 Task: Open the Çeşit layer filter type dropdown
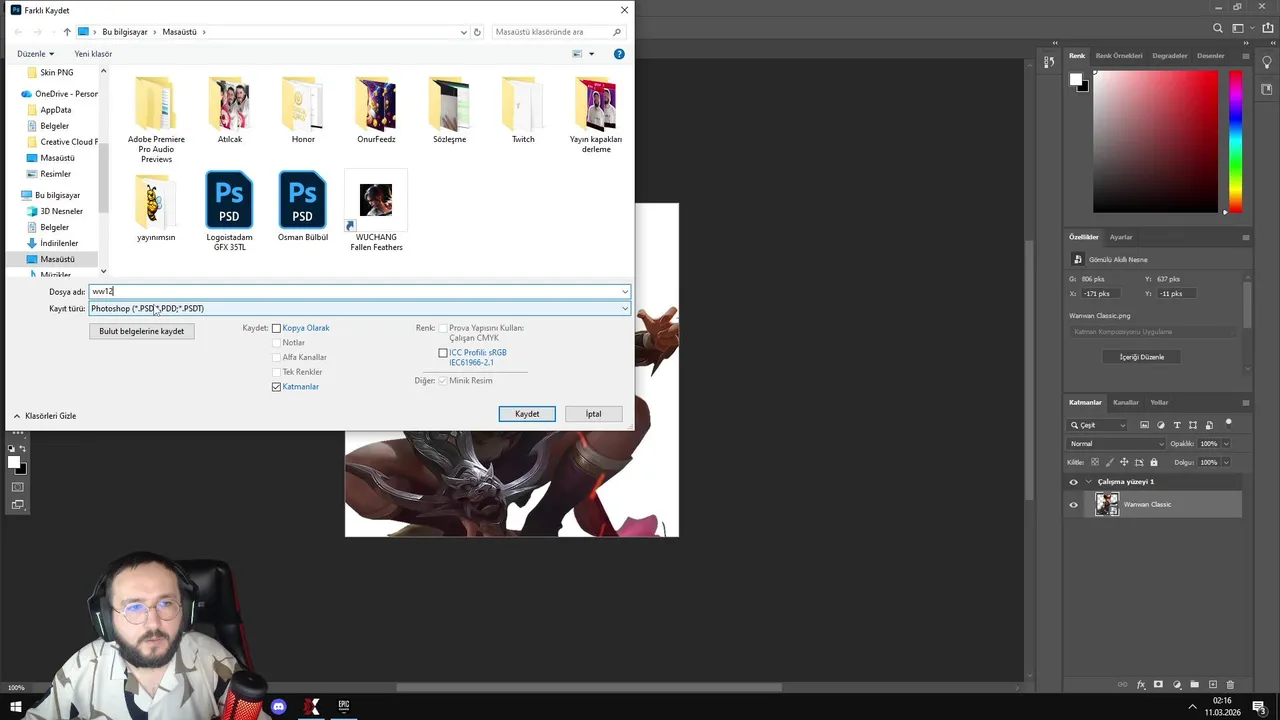click(1098, 425)
